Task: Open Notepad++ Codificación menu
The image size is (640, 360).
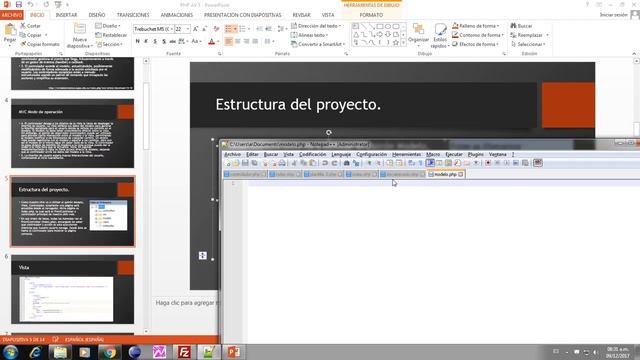Action: (312, 155)
